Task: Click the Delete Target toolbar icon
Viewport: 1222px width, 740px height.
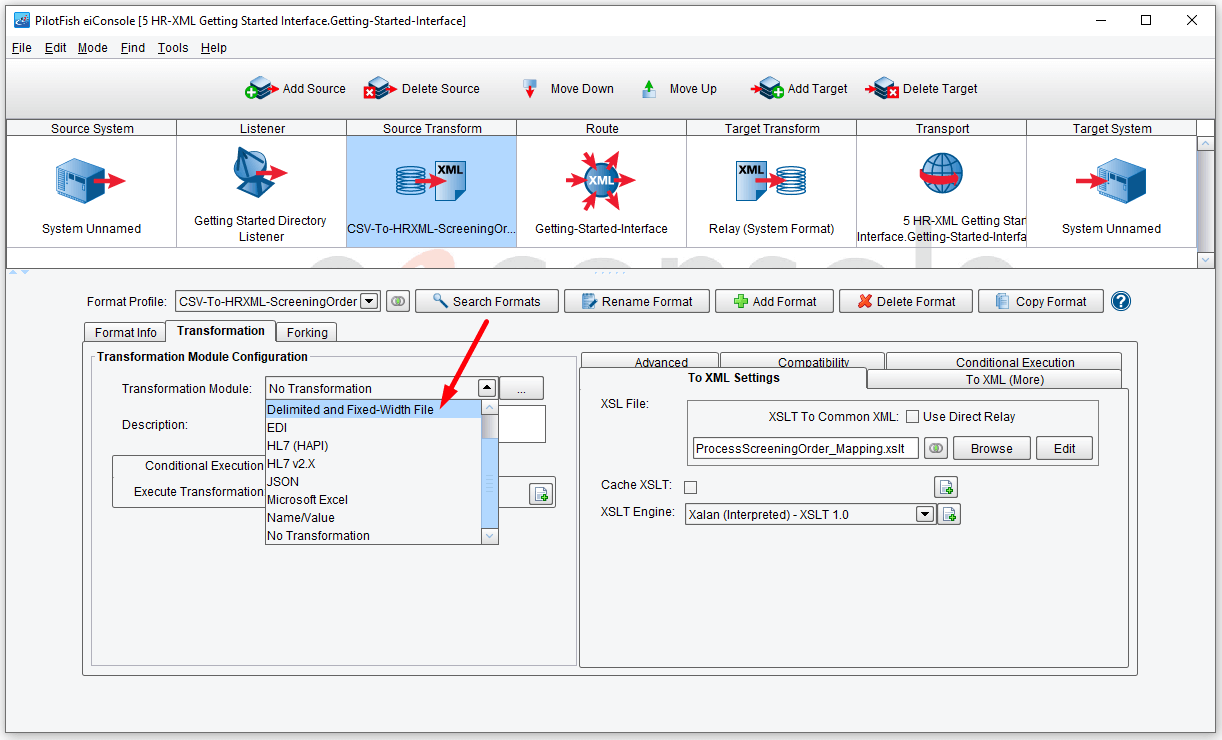Action: click(882, 89)
